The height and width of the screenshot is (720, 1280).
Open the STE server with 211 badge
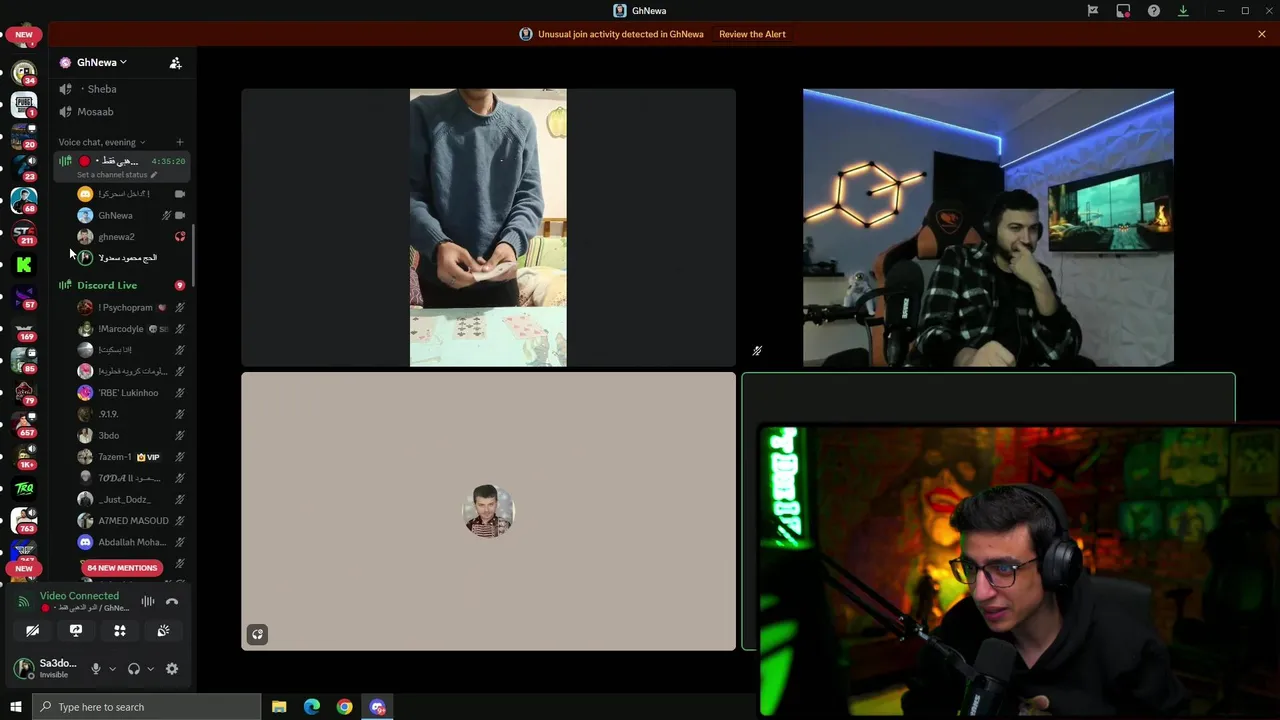click(x=24, y=232)
